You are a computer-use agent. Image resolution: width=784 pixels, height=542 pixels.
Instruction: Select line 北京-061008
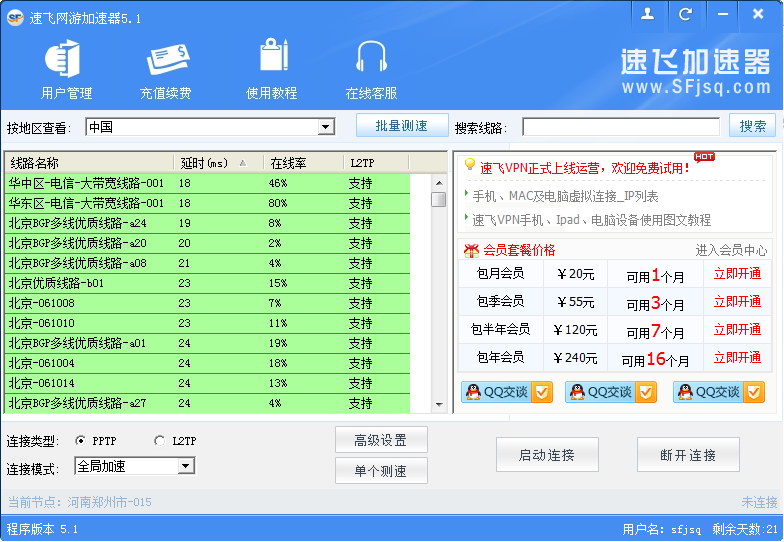coord(207,303)
